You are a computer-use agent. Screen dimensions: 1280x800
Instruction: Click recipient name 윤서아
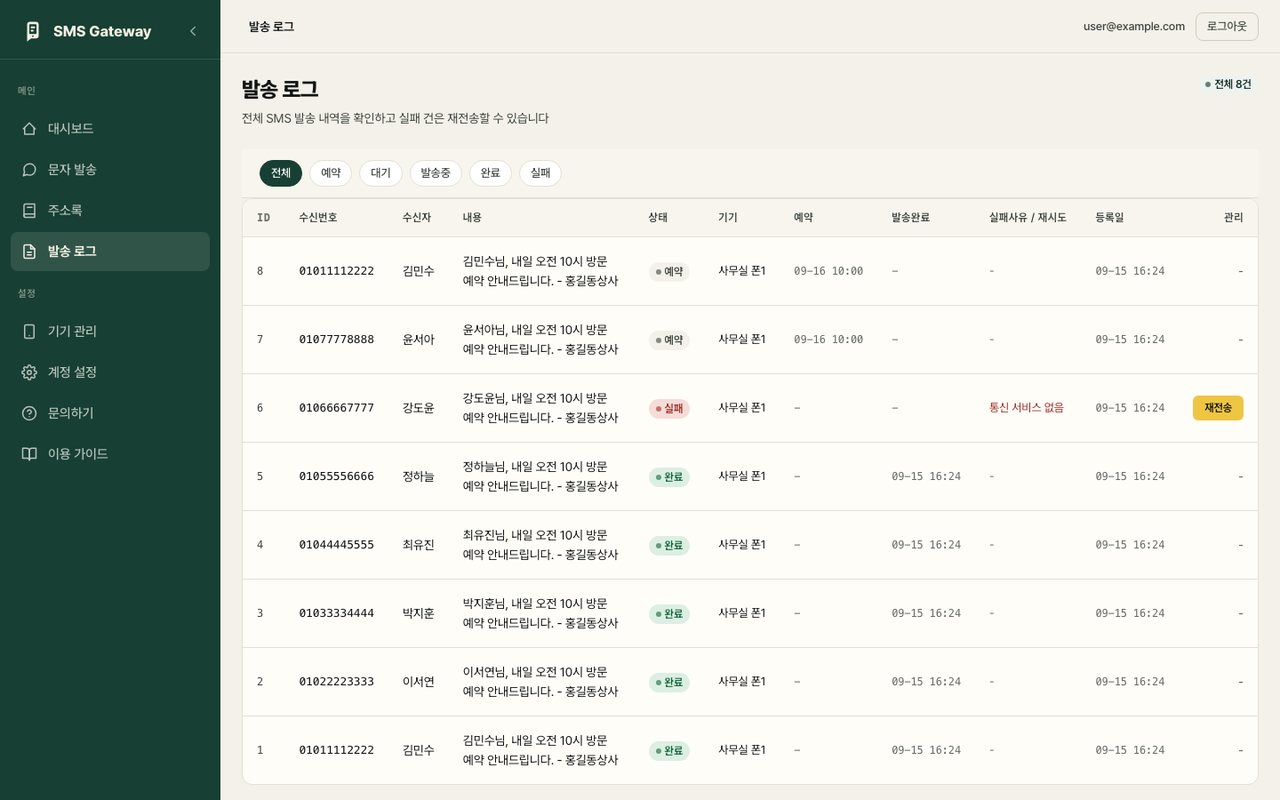[x=419, y=340]
